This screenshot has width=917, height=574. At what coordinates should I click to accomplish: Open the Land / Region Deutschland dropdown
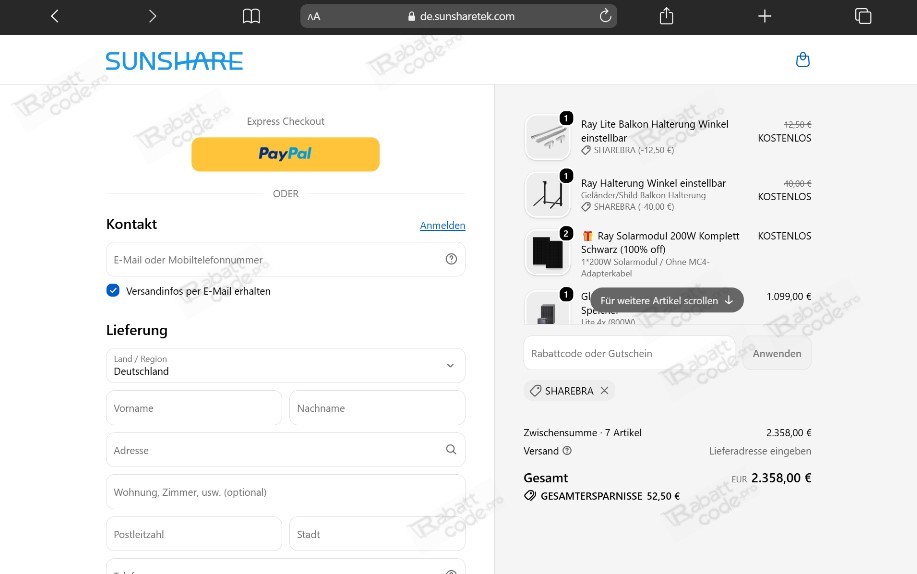click(285, 366)
